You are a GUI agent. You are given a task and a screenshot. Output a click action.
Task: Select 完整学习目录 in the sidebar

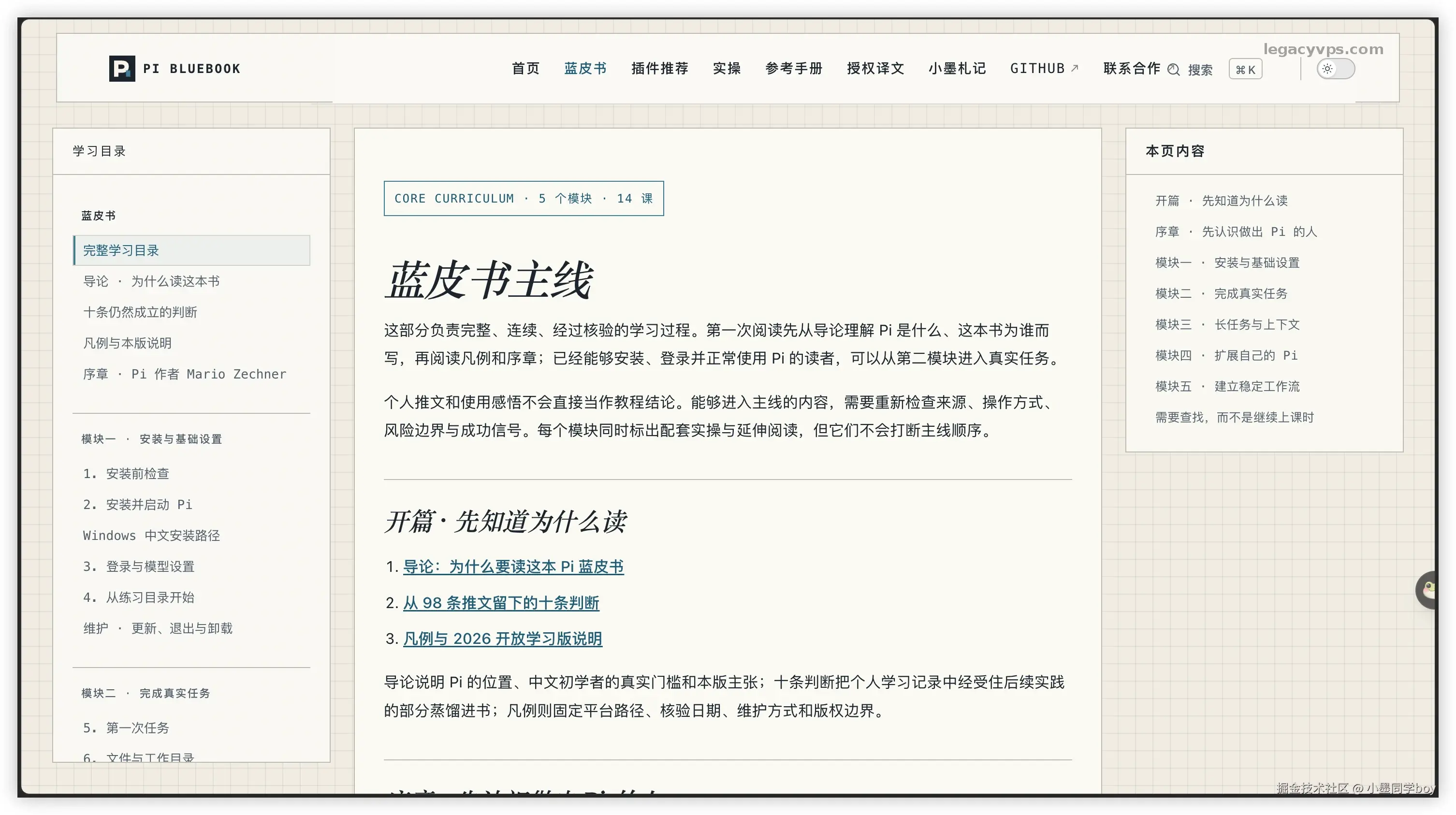pos(191,250)
